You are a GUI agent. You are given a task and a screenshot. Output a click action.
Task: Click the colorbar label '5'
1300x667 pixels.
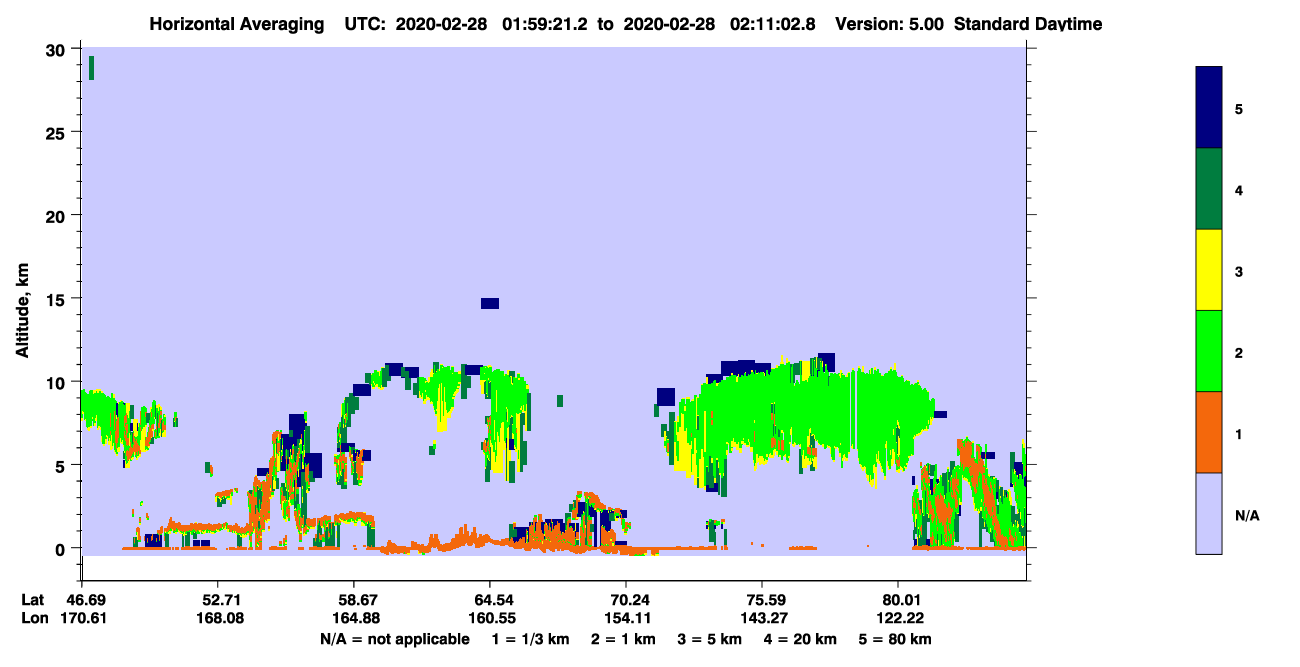click(1238, 109)
